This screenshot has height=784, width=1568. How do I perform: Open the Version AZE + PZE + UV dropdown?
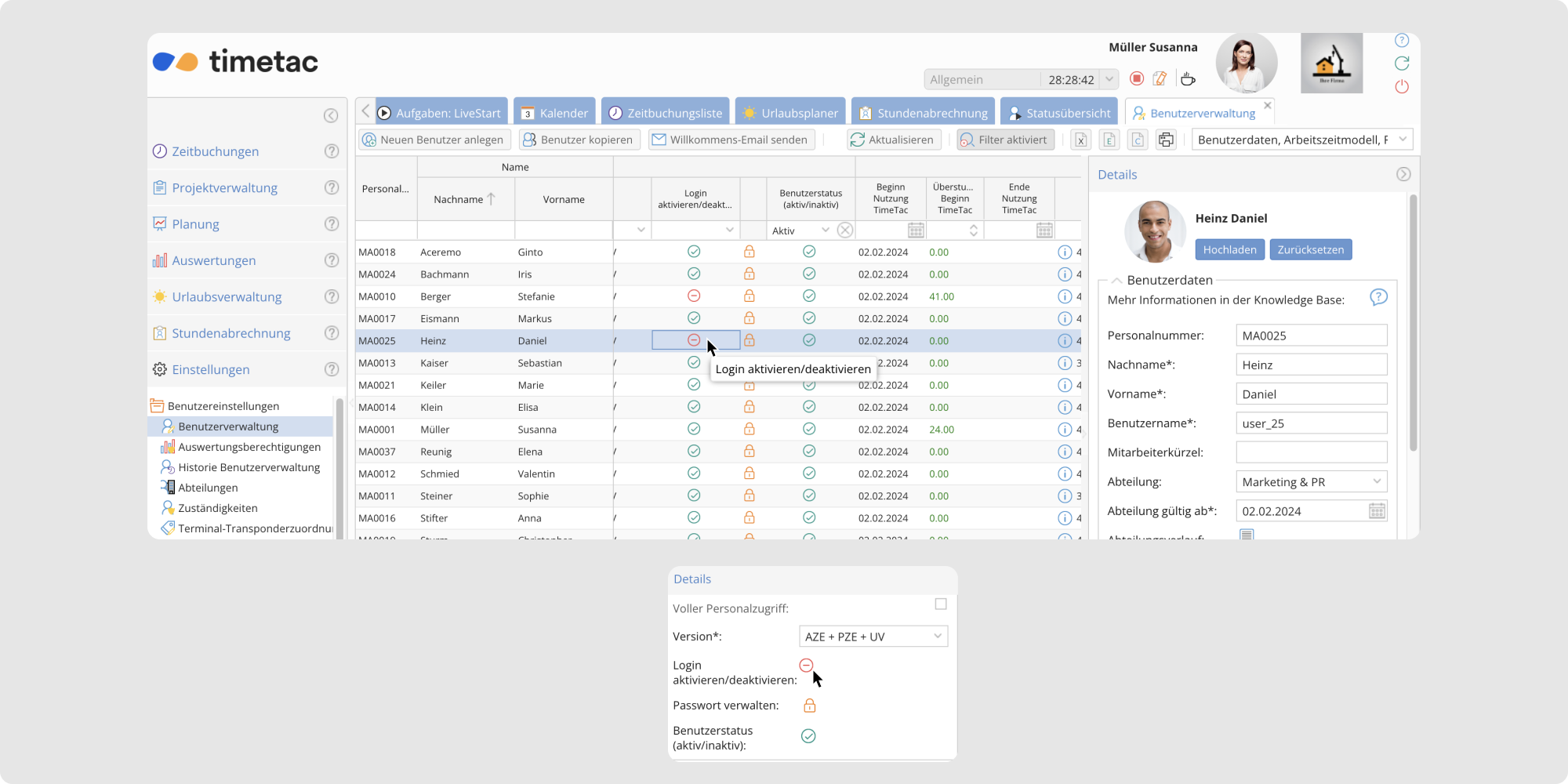pos(873,637)
